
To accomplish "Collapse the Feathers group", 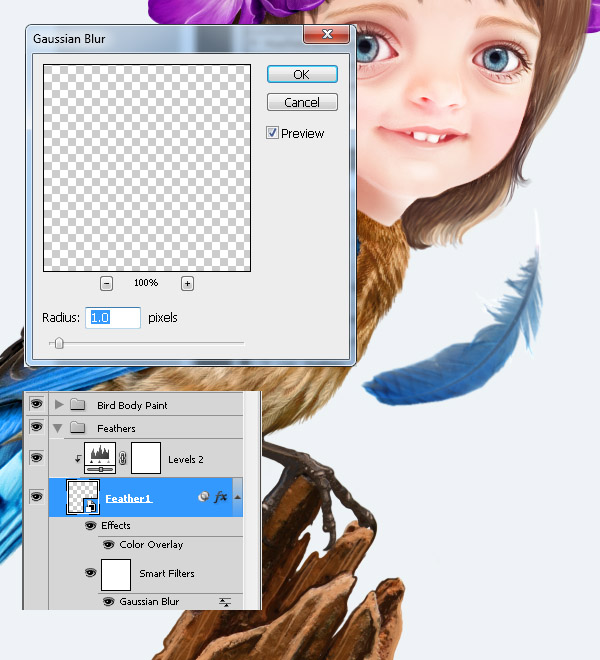I will point(58,428).
